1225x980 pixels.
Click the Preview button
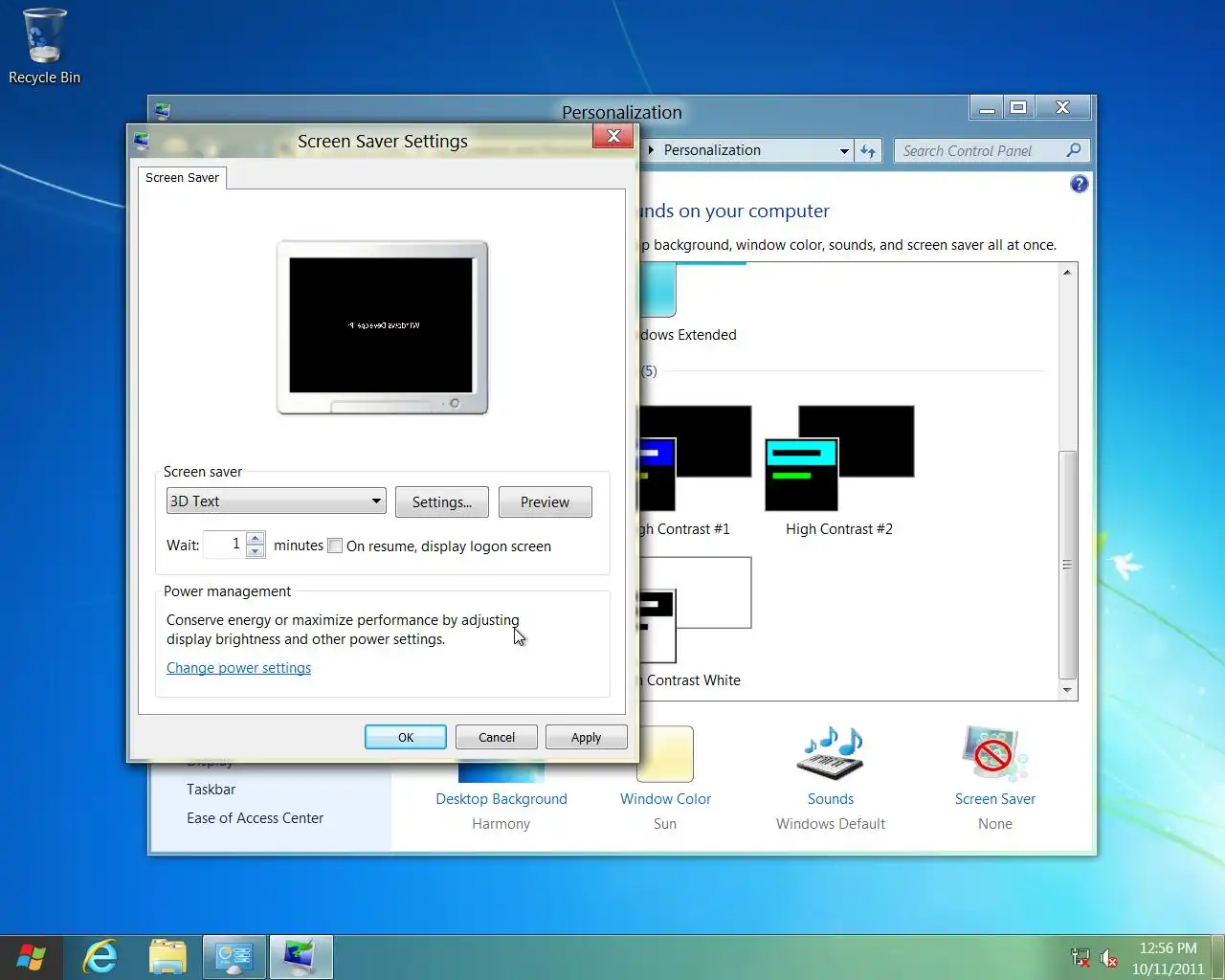(545, 501)
